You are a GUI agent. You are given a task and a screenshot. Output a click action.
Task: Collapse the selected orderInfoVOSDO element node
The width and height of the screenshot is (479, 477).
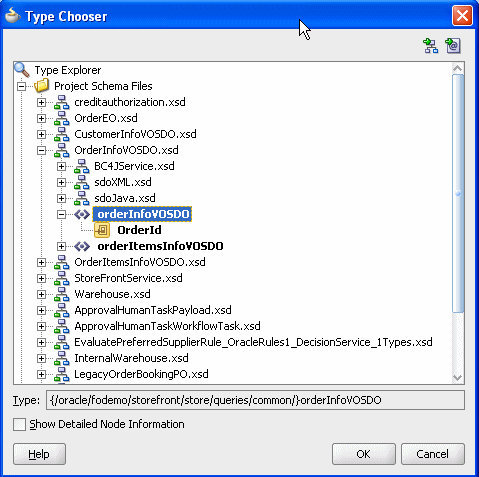(x=61, y=214)
